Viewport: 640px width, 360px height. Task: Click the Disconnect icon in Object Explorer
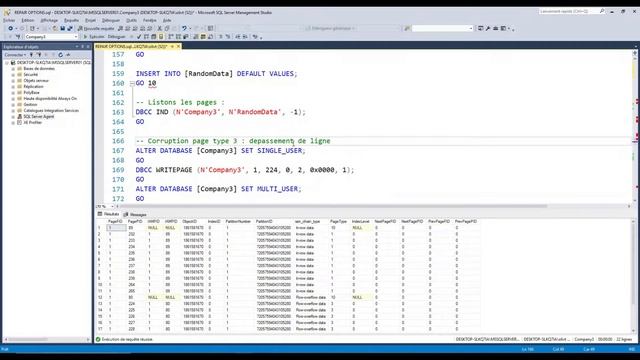[39, 55]
